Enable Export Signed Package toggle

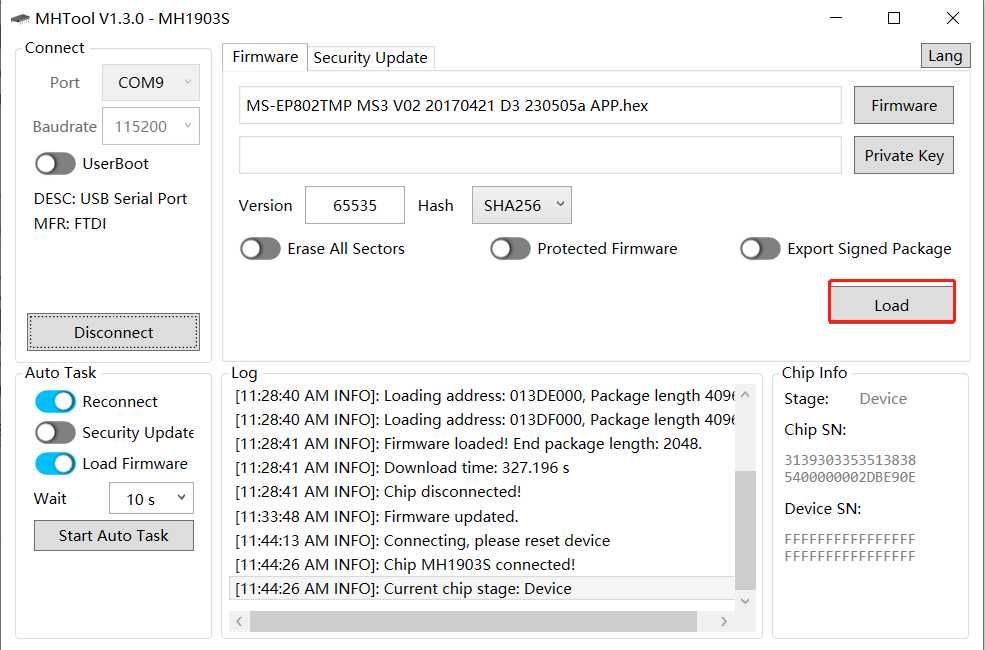760,249
